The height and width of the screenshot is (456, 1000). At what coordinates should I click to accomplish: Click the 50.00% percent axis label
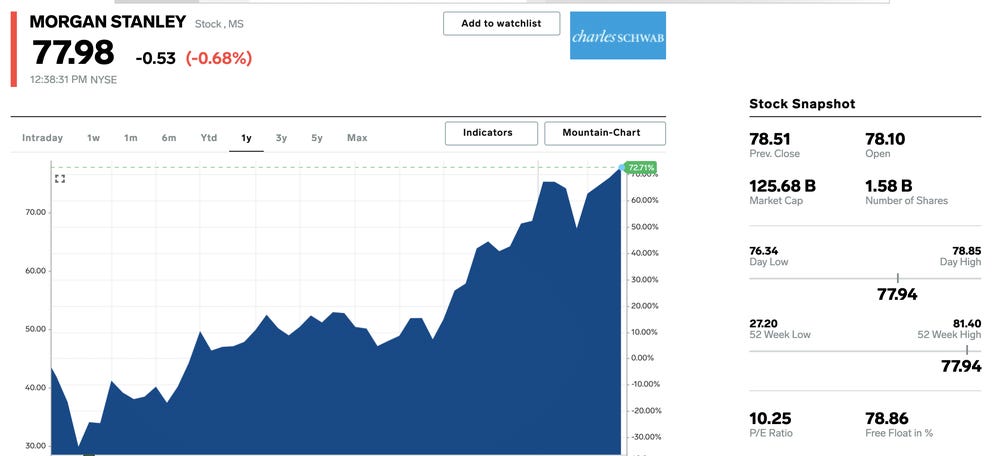tap(645, 227)
